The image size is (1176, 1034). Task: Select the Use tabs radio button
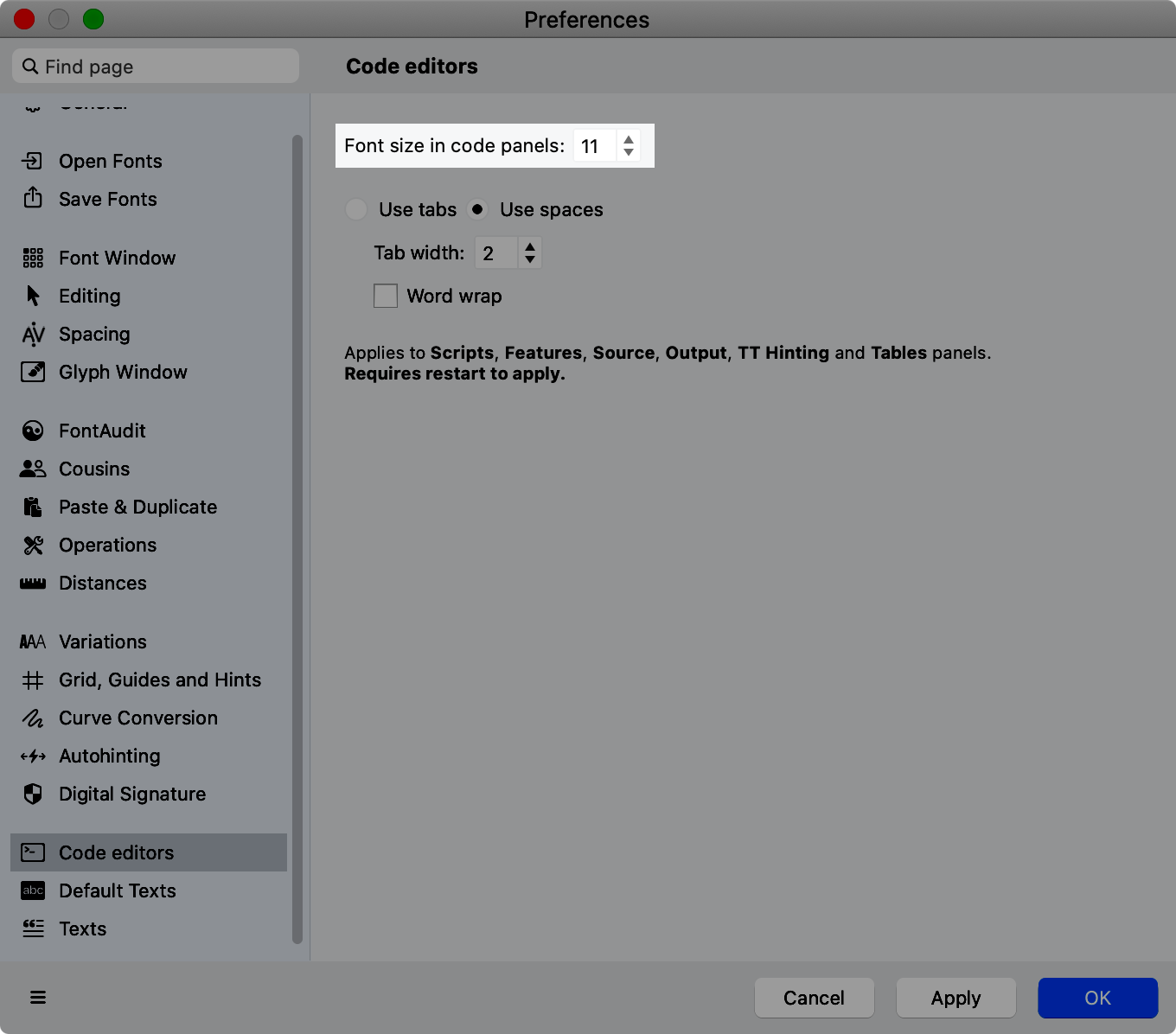coord(355,209)
